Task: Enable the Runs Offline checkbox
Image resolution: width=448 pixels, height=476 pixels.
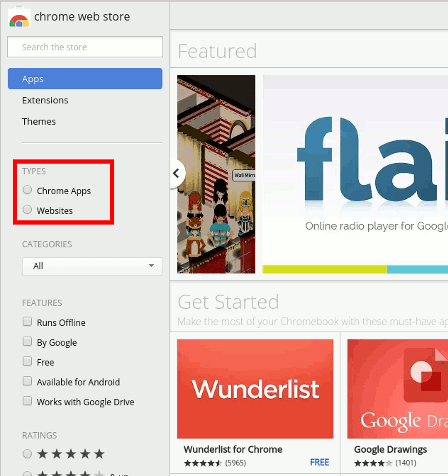Action: [27, 321]
